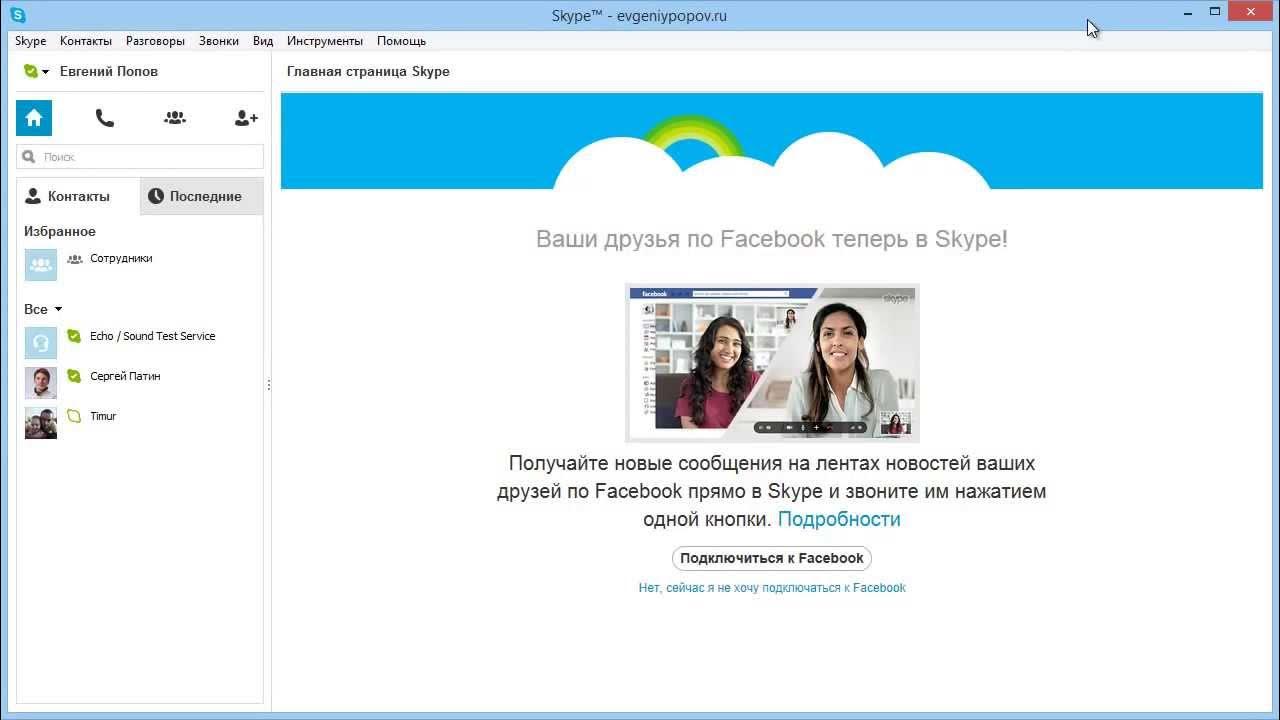Click group icon beside Сотрудники label
Screen dimensions: 1280x720
74,258
